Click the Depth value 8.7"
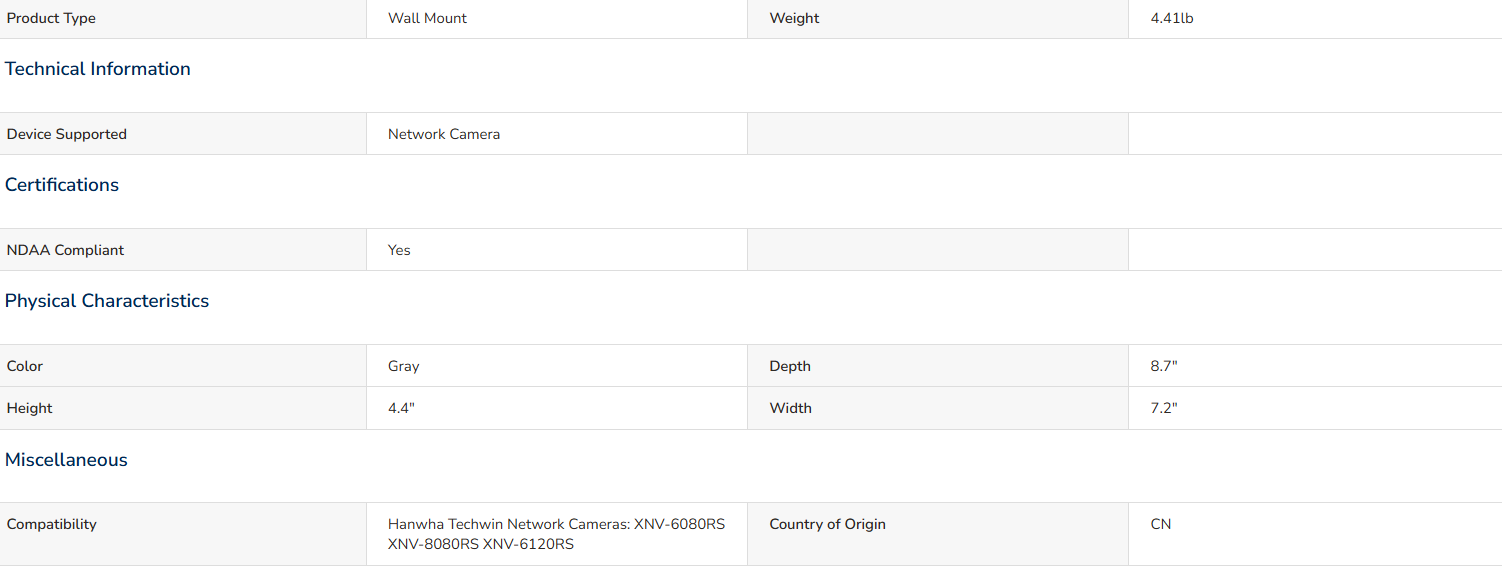This screenshot has height=572, width=1502. click(x=1164, y=366)
